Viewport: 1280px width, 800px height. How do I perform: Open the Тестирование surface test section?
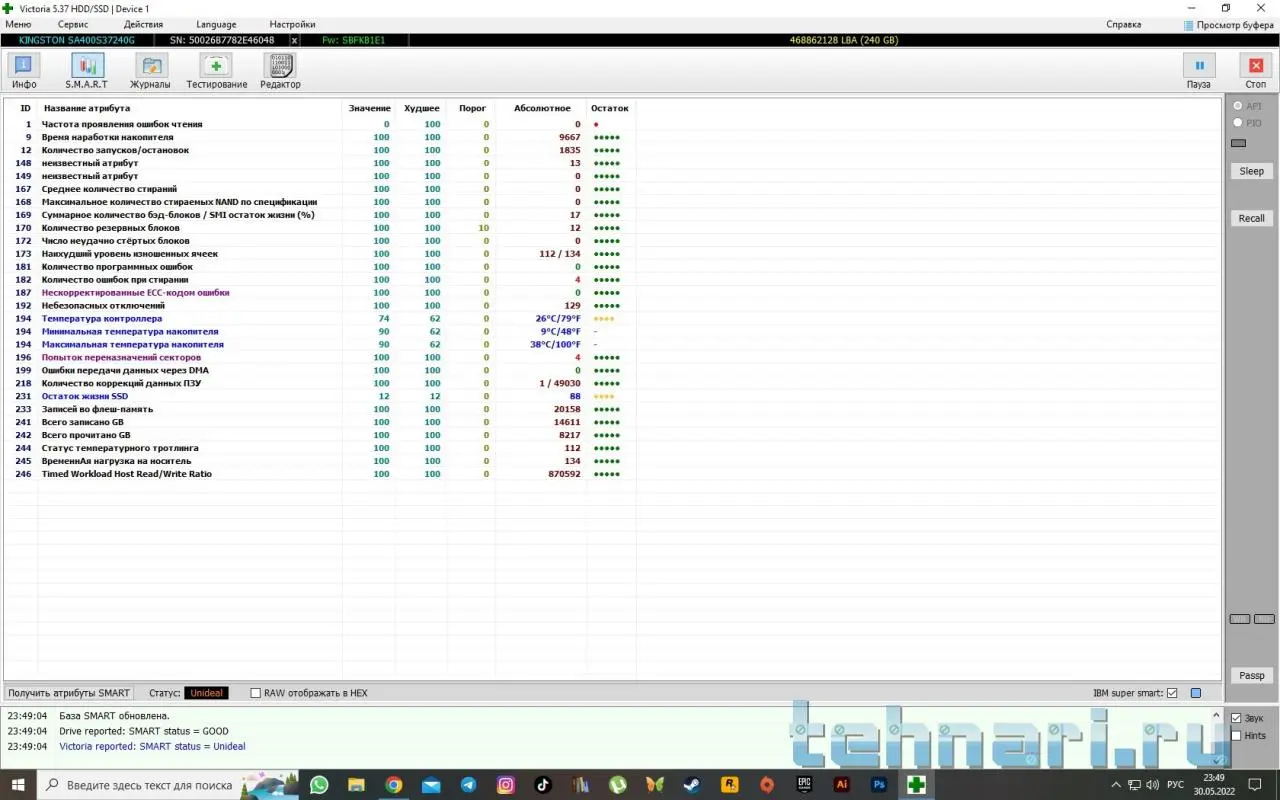[216, 71]
